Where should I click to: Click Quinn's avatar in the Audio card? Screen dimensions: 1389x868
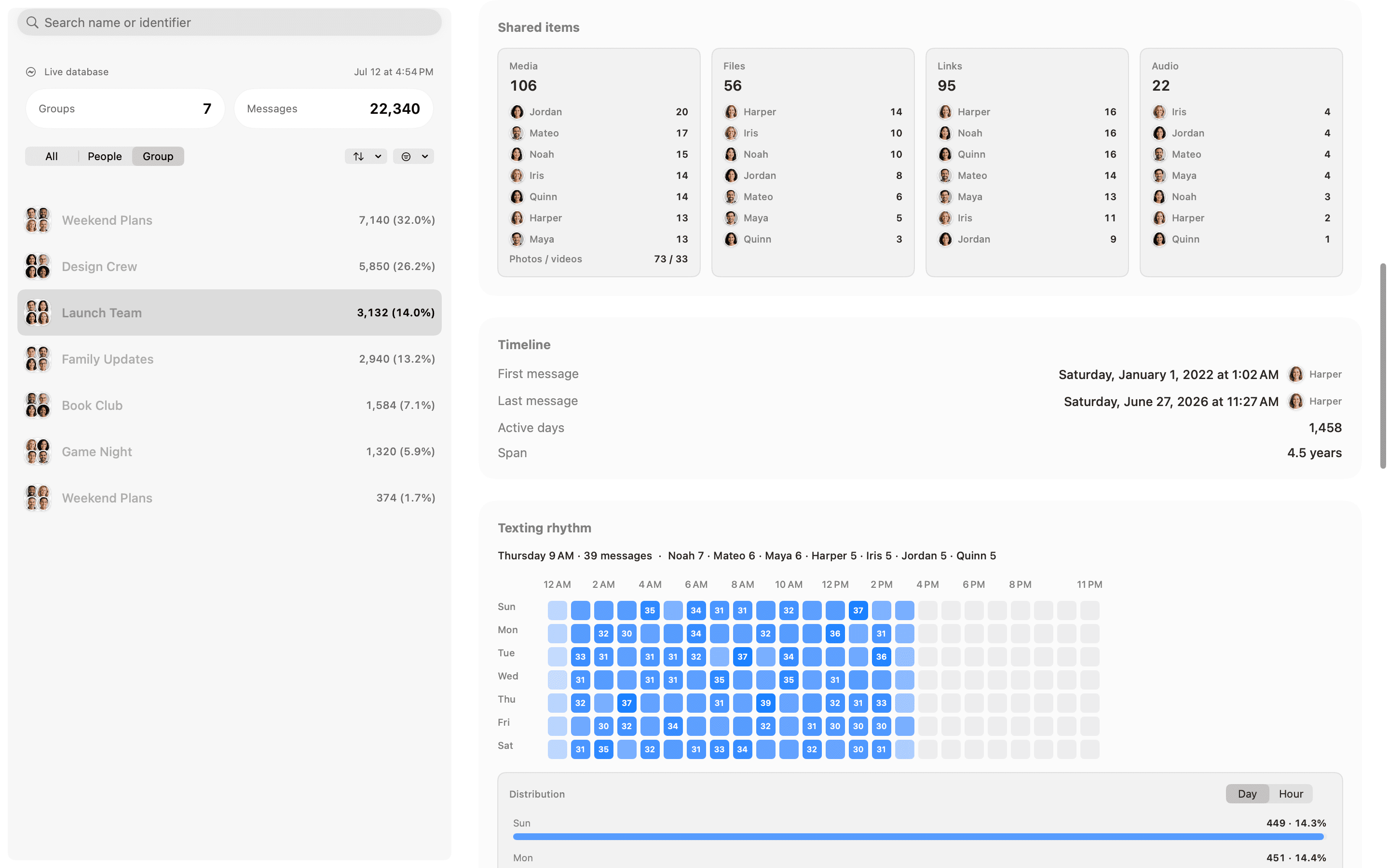point(1159,239)
